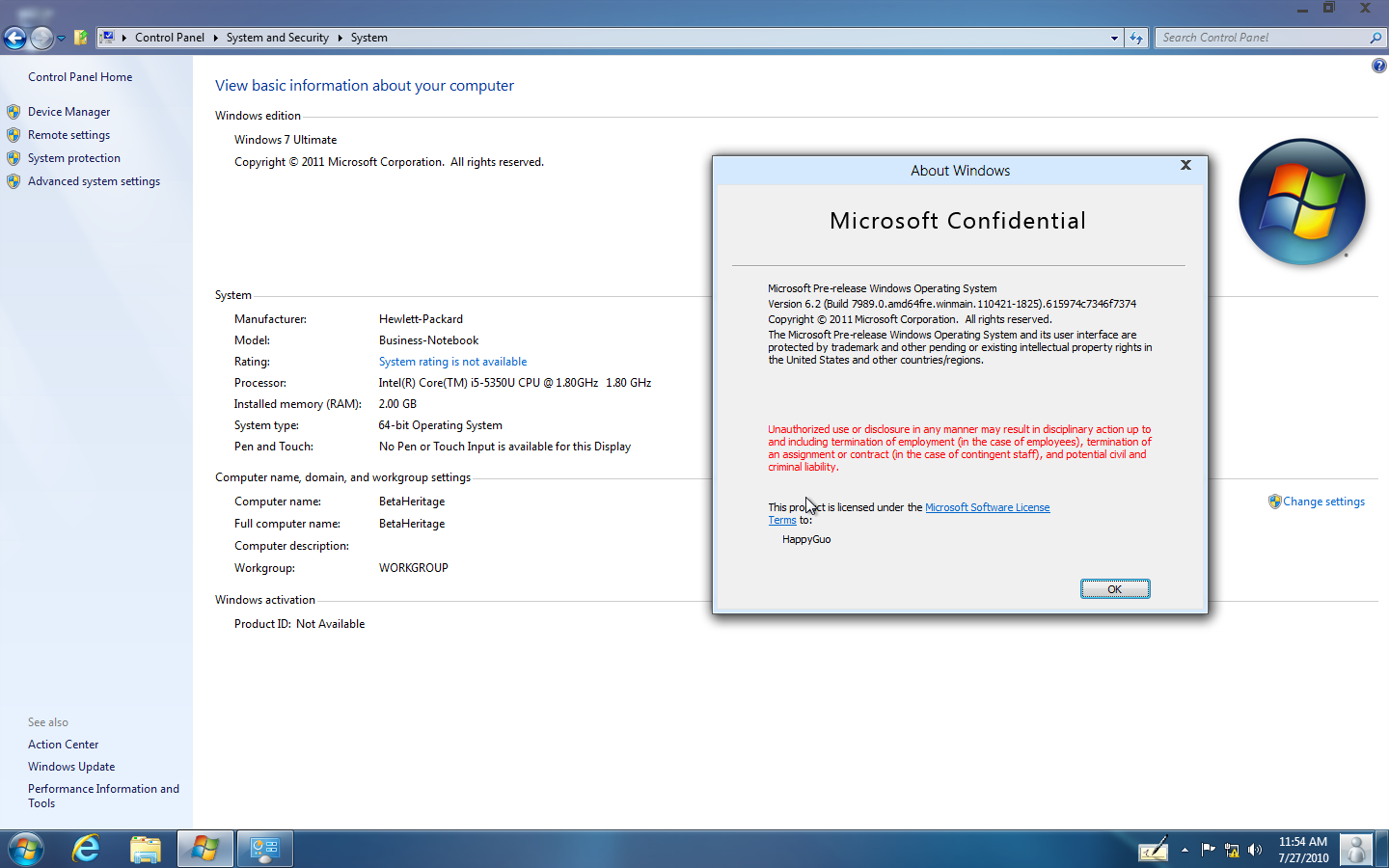Click the Action Center flag tray icon
The width and height of the screenshot is (1389, 868).
tap(1208, 850)
